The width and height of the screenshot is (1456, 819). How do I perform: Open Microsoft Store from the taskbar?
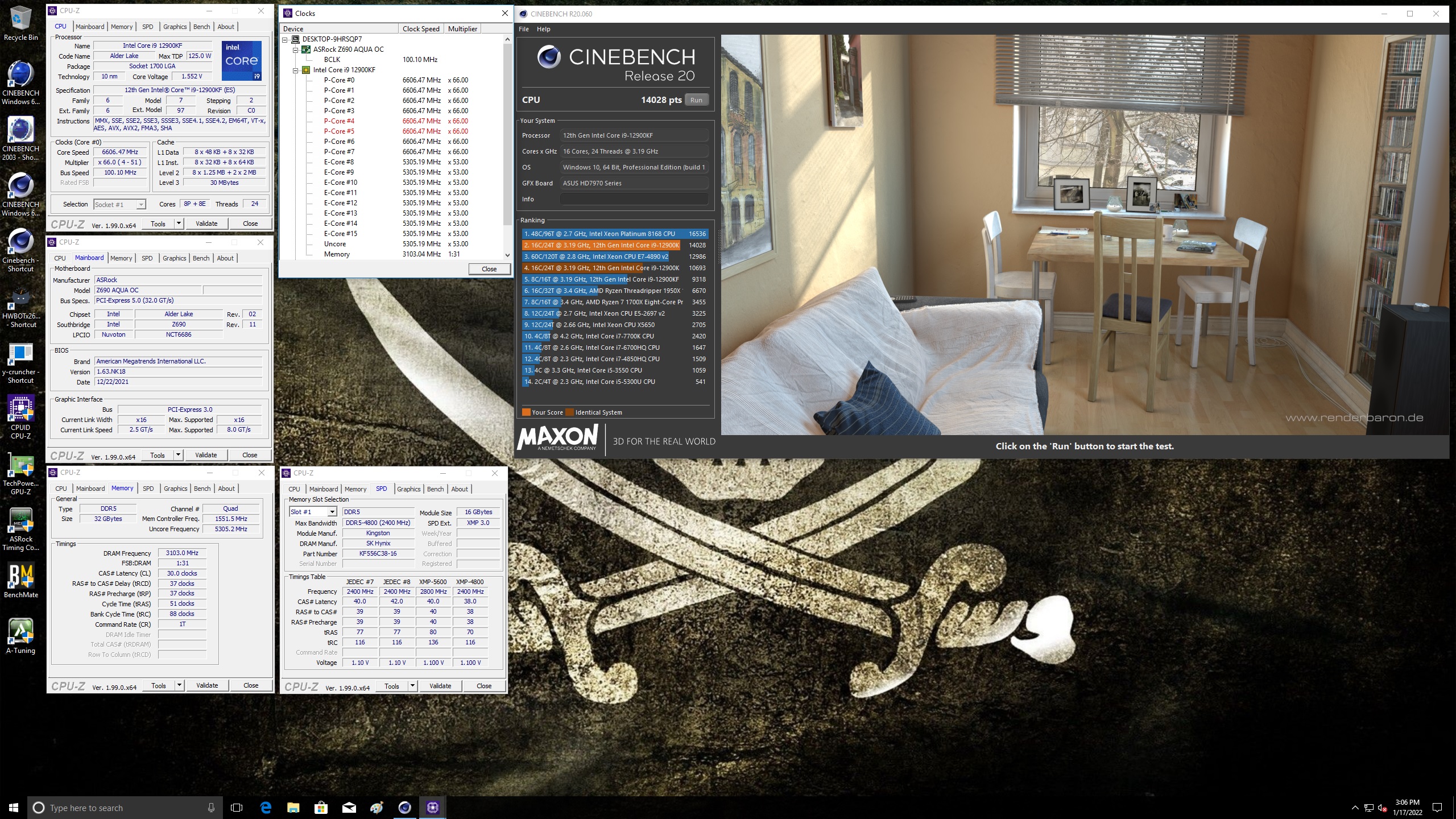321,808
